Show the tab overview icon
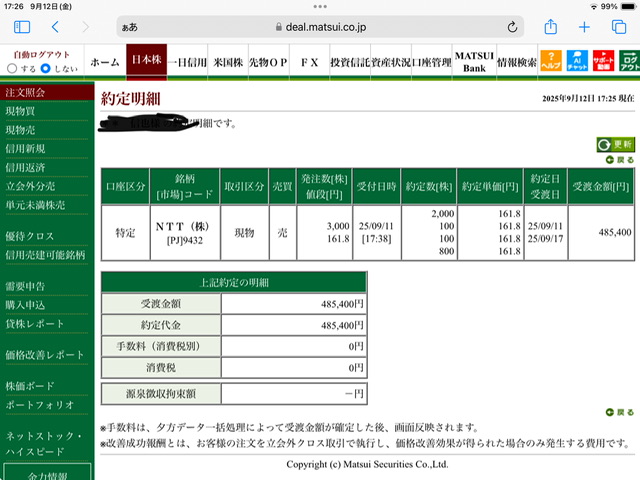This screenshot has height=480, width=640. 619,27
